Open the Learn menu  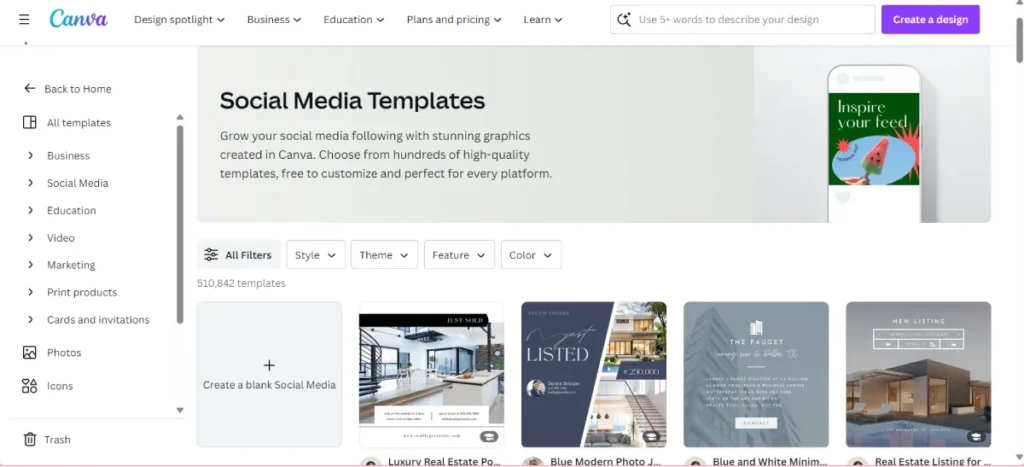[x=543, y=20]
